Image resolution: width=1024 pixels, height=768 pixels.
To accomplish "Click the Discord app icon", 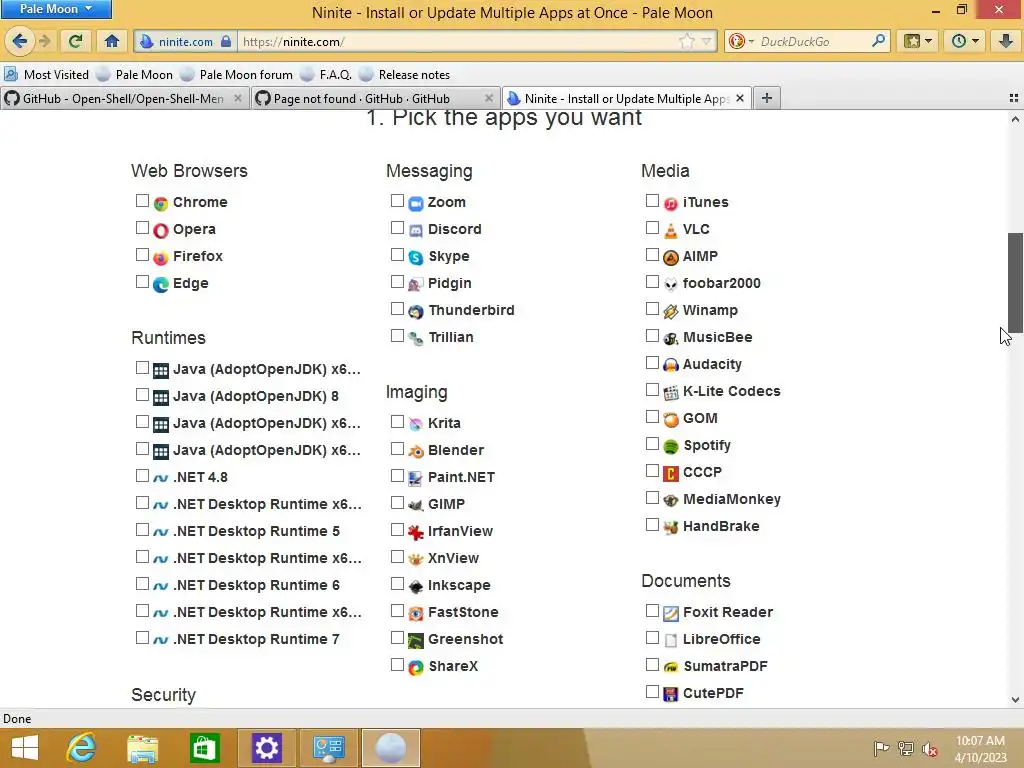I will 416,230.
